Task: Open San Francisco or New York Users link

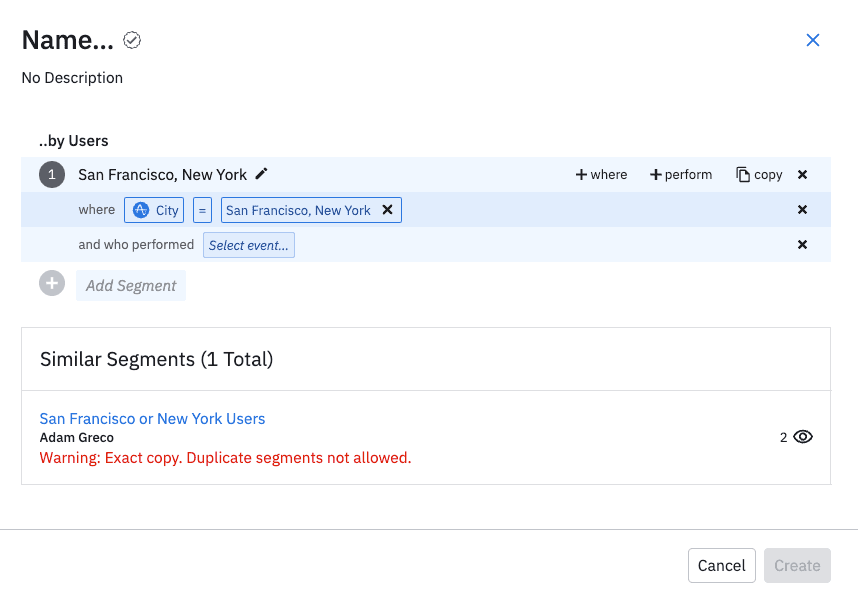Action: tap(152, 419)
